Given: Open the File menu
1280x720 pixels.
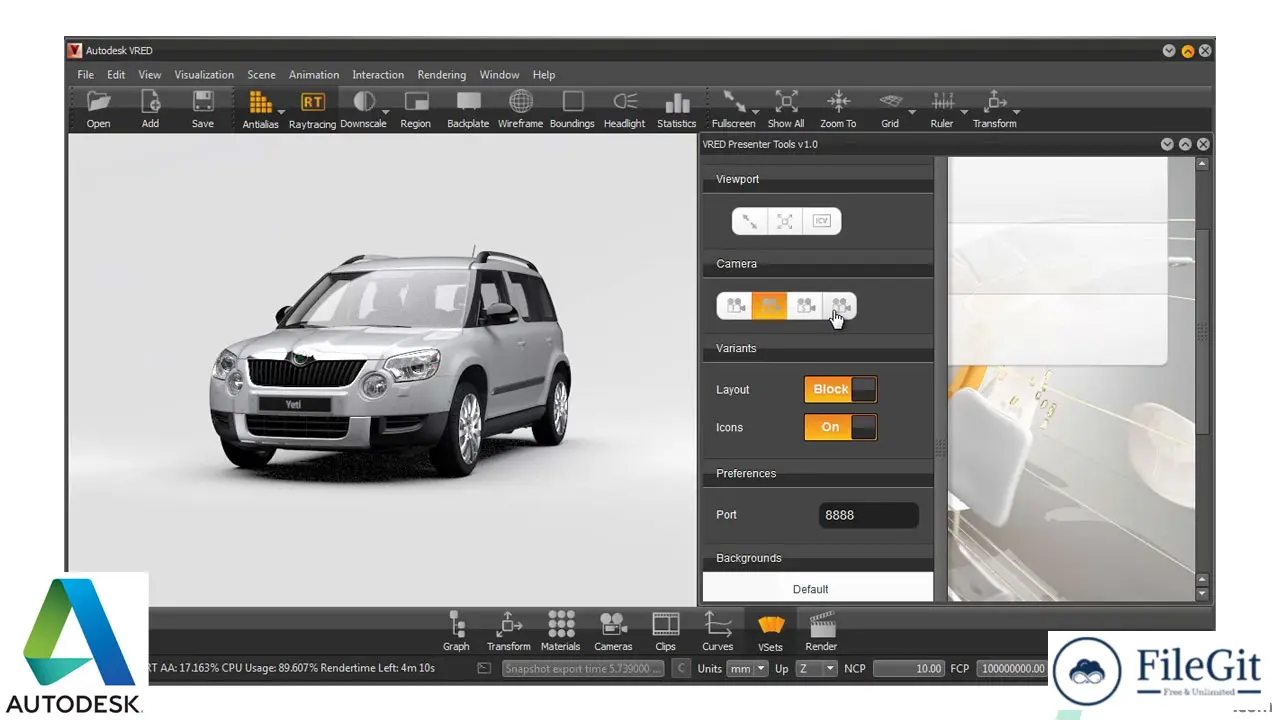Looking at the screenshot, I should point(86,75).
